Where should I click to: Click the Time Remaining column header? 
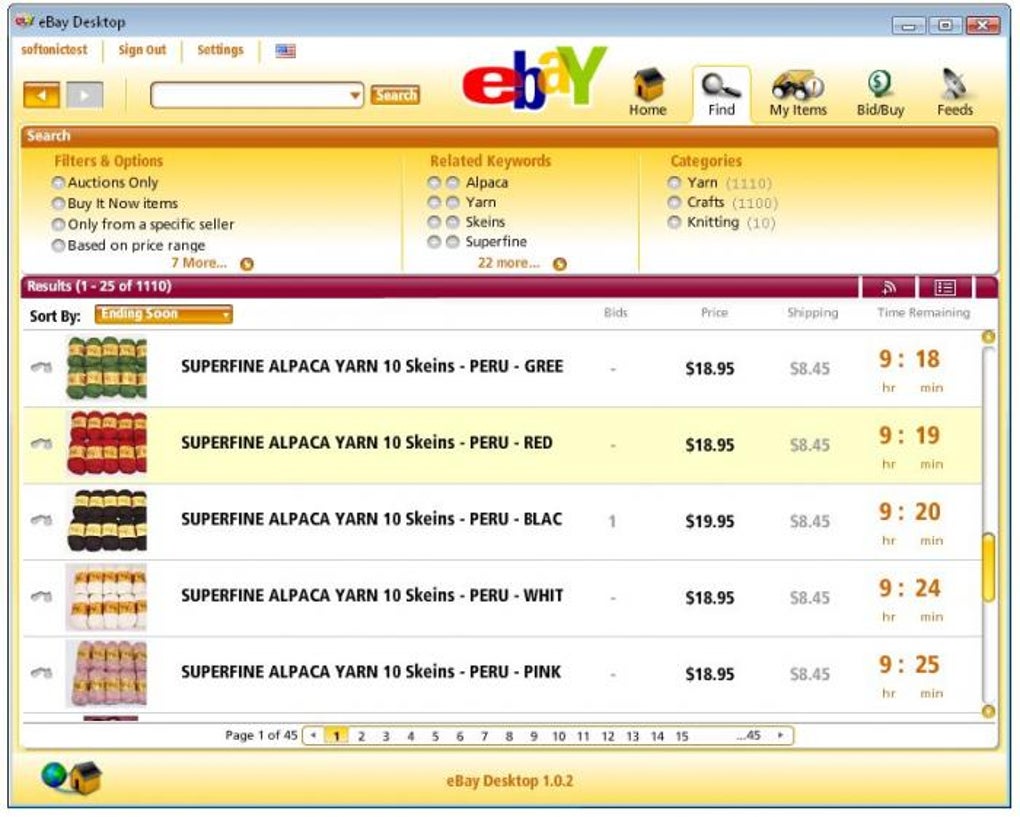point(923,313)
